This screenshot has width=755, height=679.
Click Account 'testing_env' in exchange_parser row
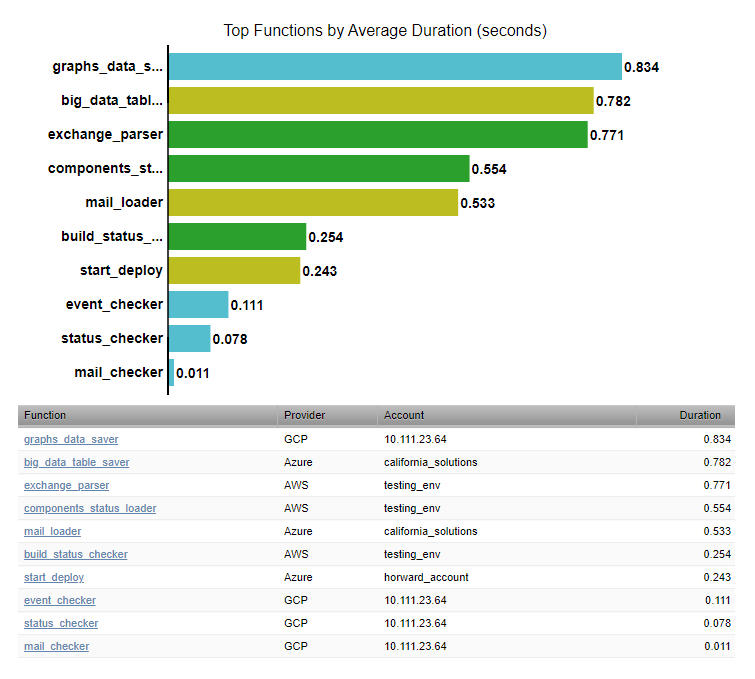pyautogui.click(x=412, y=485)
